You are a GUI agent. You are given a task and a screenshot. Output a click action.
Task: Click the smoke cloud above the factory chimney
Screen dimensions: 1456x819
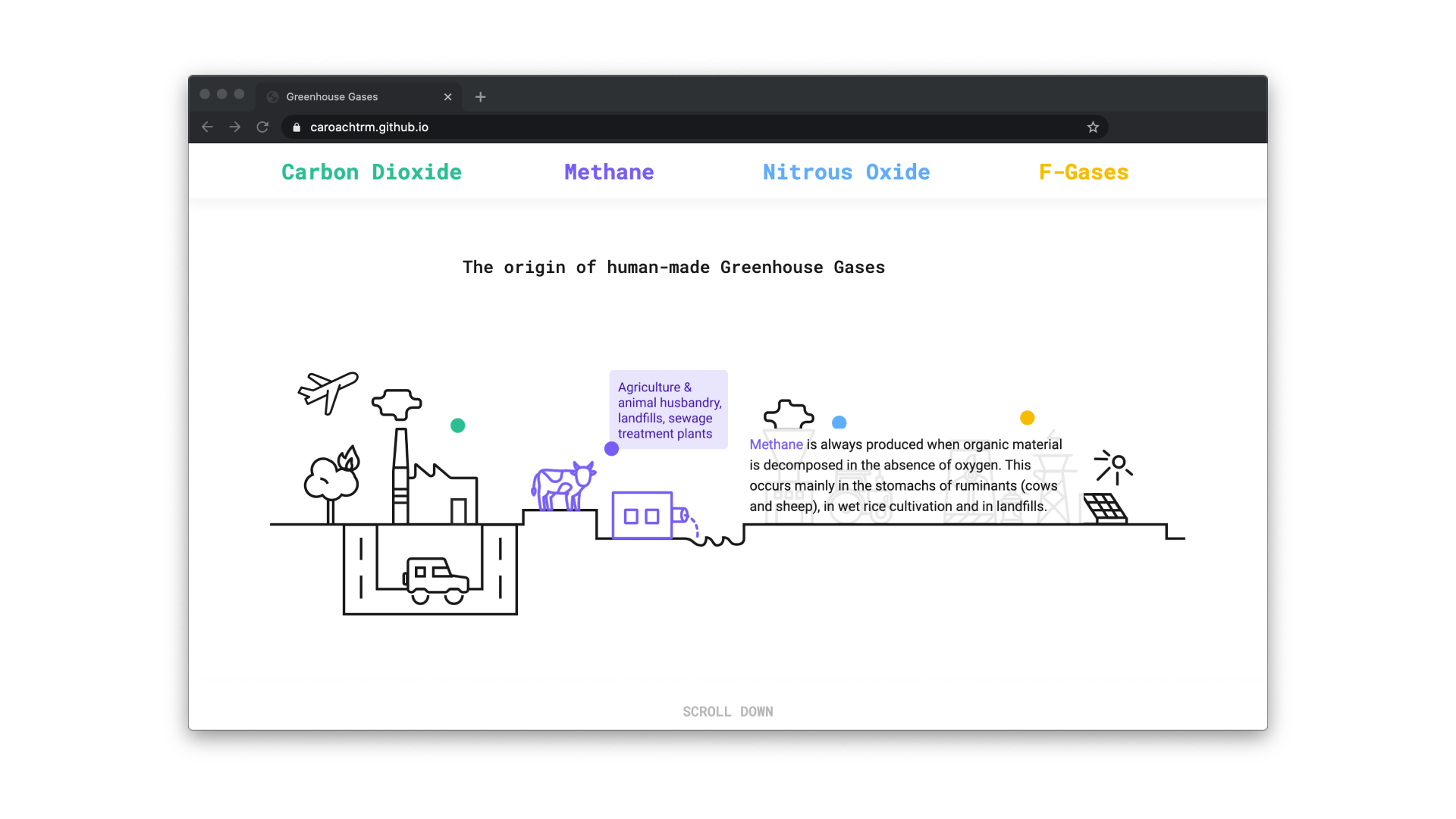[397, 404]
